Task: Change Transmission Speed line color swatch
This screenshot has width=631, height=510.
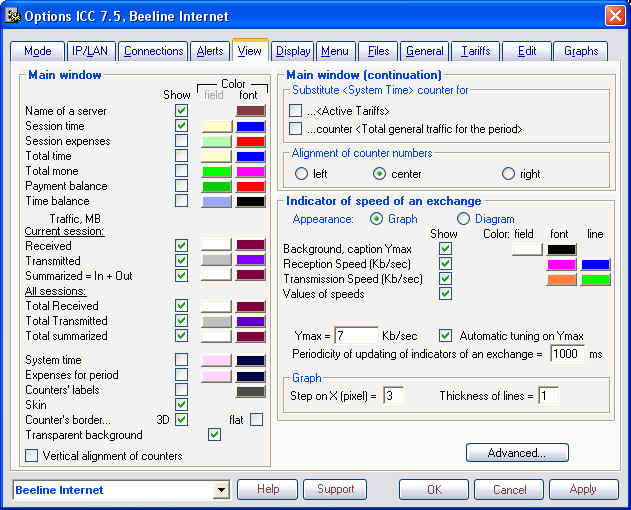Action: [x=595, y=279]
